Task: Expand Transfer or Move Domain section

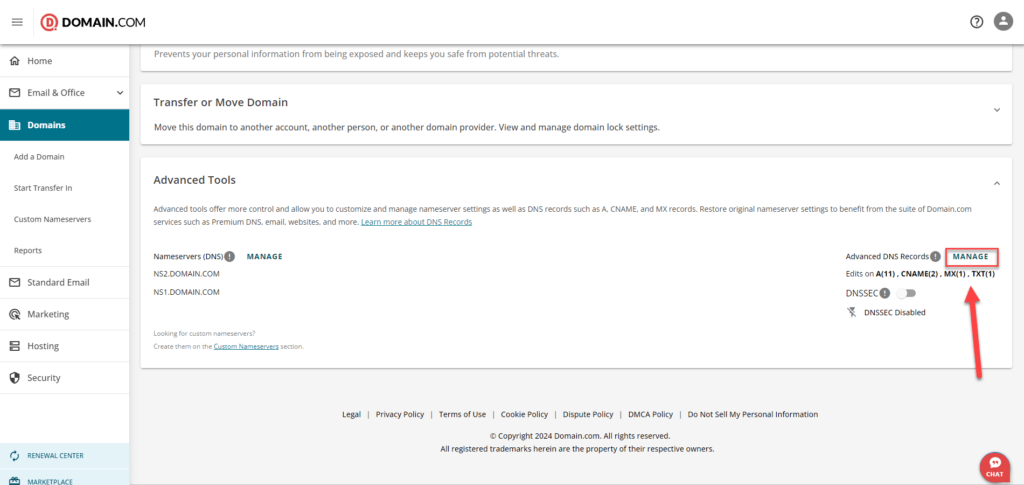Action: 996,109
